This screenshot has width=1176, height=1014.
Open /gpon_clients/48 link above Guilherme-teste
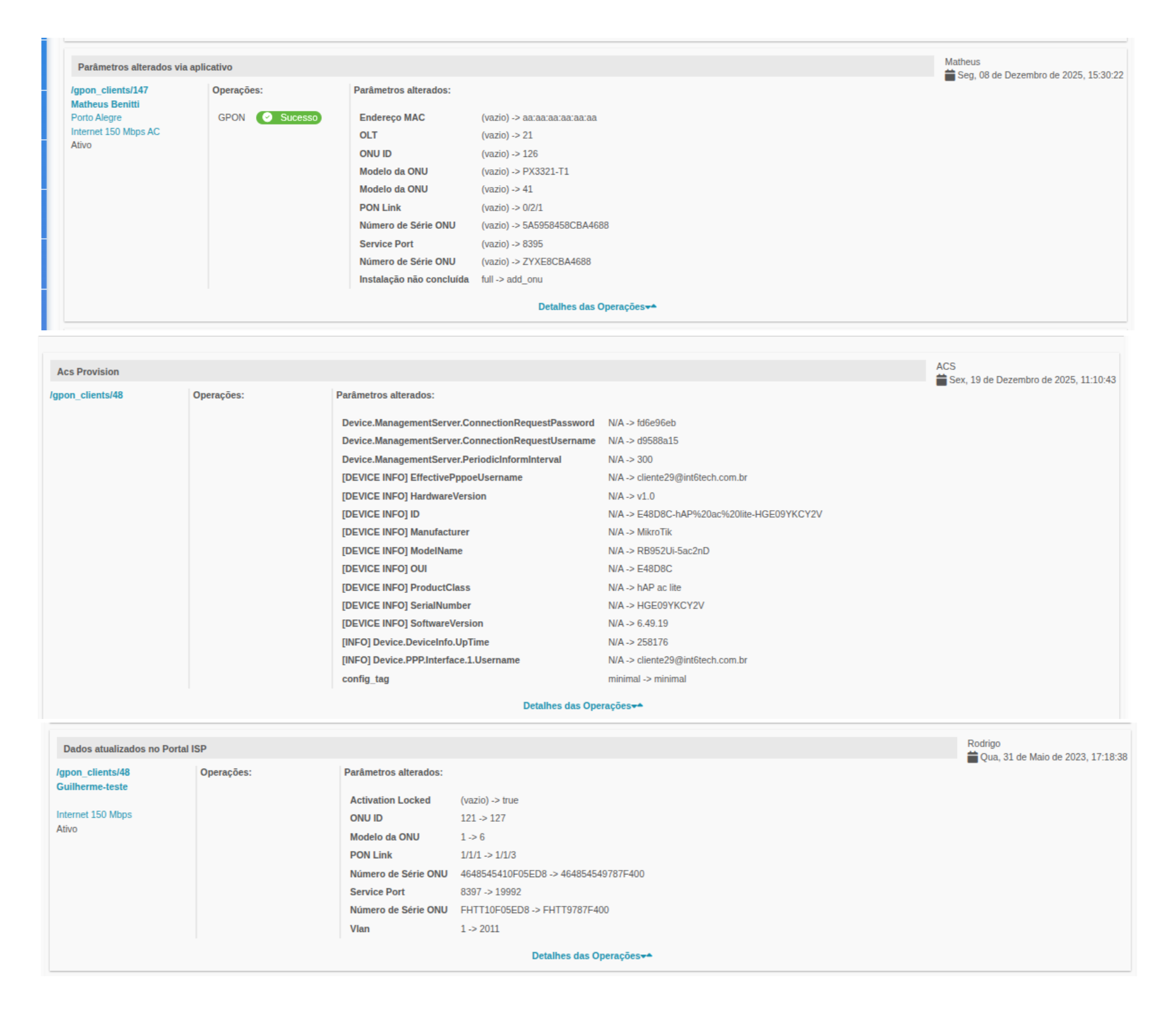click(93, 772)
